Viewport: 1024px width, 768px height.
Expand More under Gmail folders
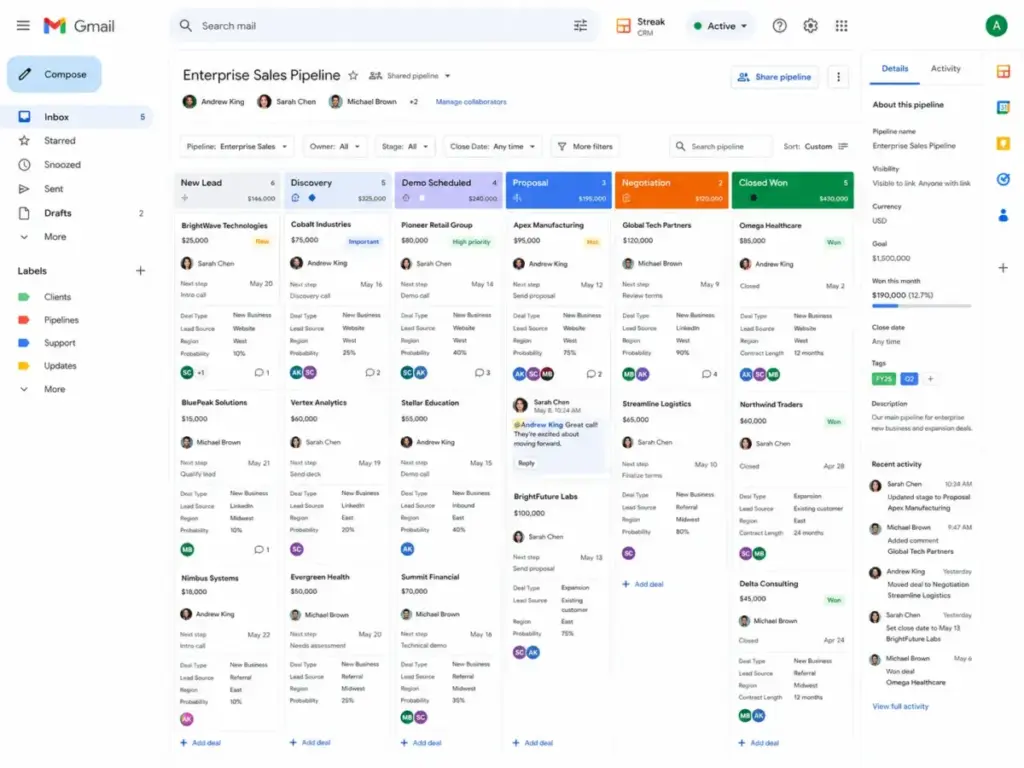coord(55,237)
